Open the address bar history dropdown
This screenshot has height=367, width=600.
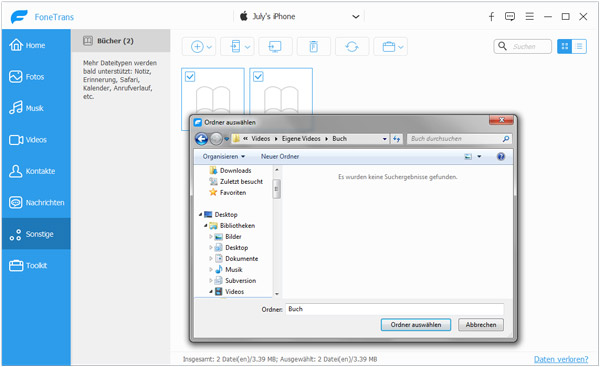(385, 139)
